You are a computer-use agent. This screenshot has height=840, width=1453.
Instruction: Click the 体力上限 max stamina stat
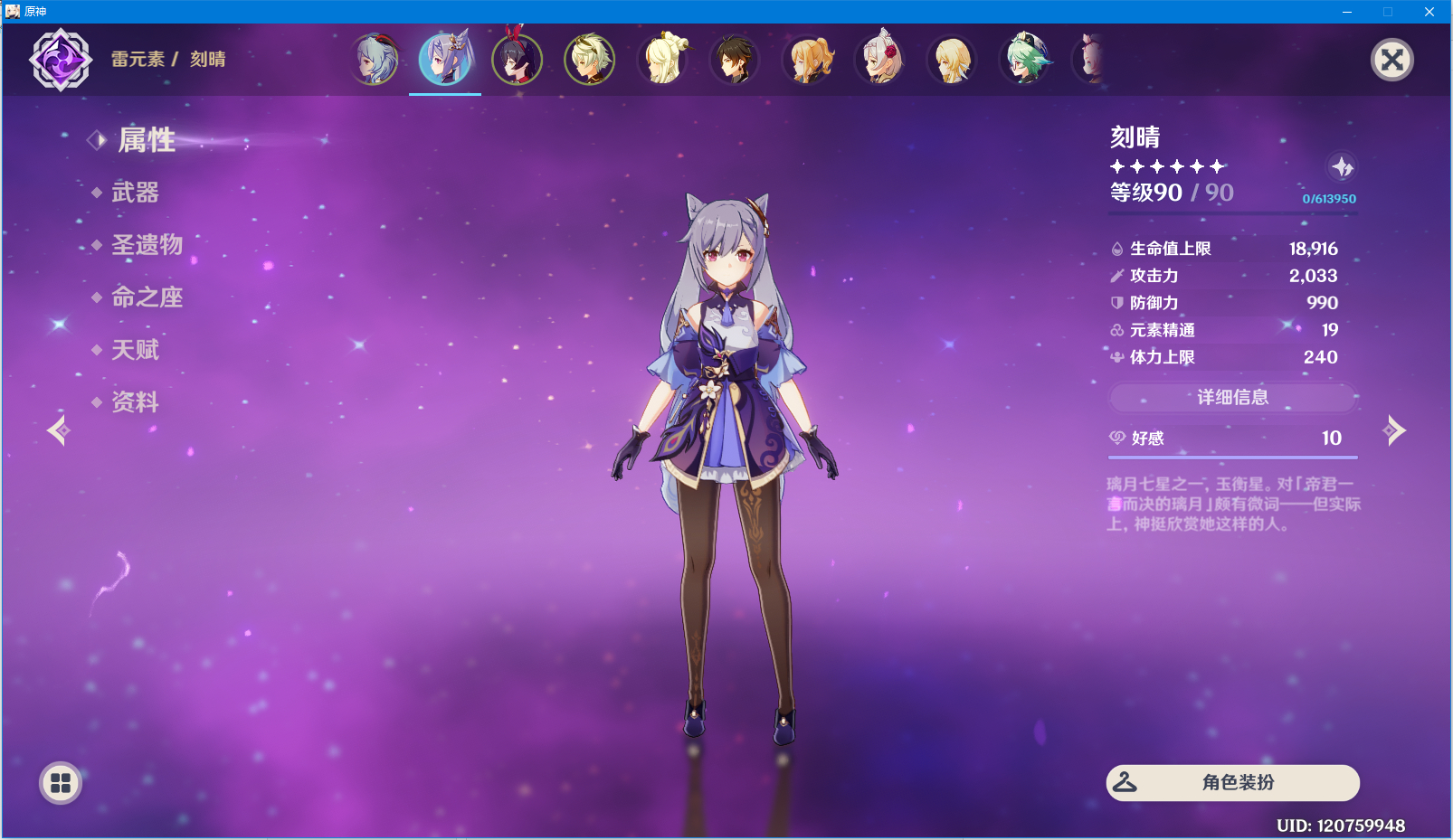pos(1225,357)
